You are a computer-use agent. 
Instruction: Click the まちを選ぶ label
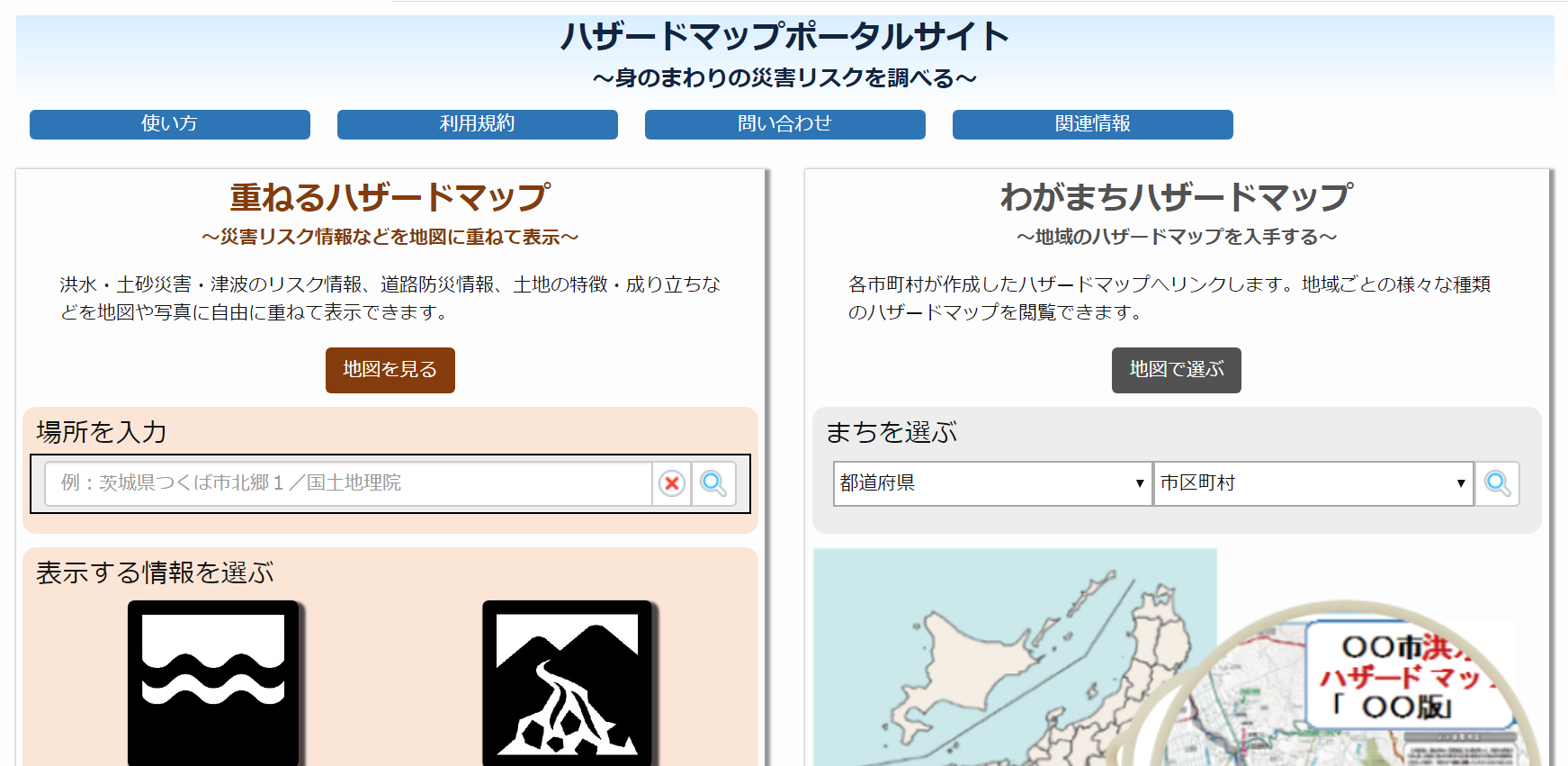[x=892, y=432]
